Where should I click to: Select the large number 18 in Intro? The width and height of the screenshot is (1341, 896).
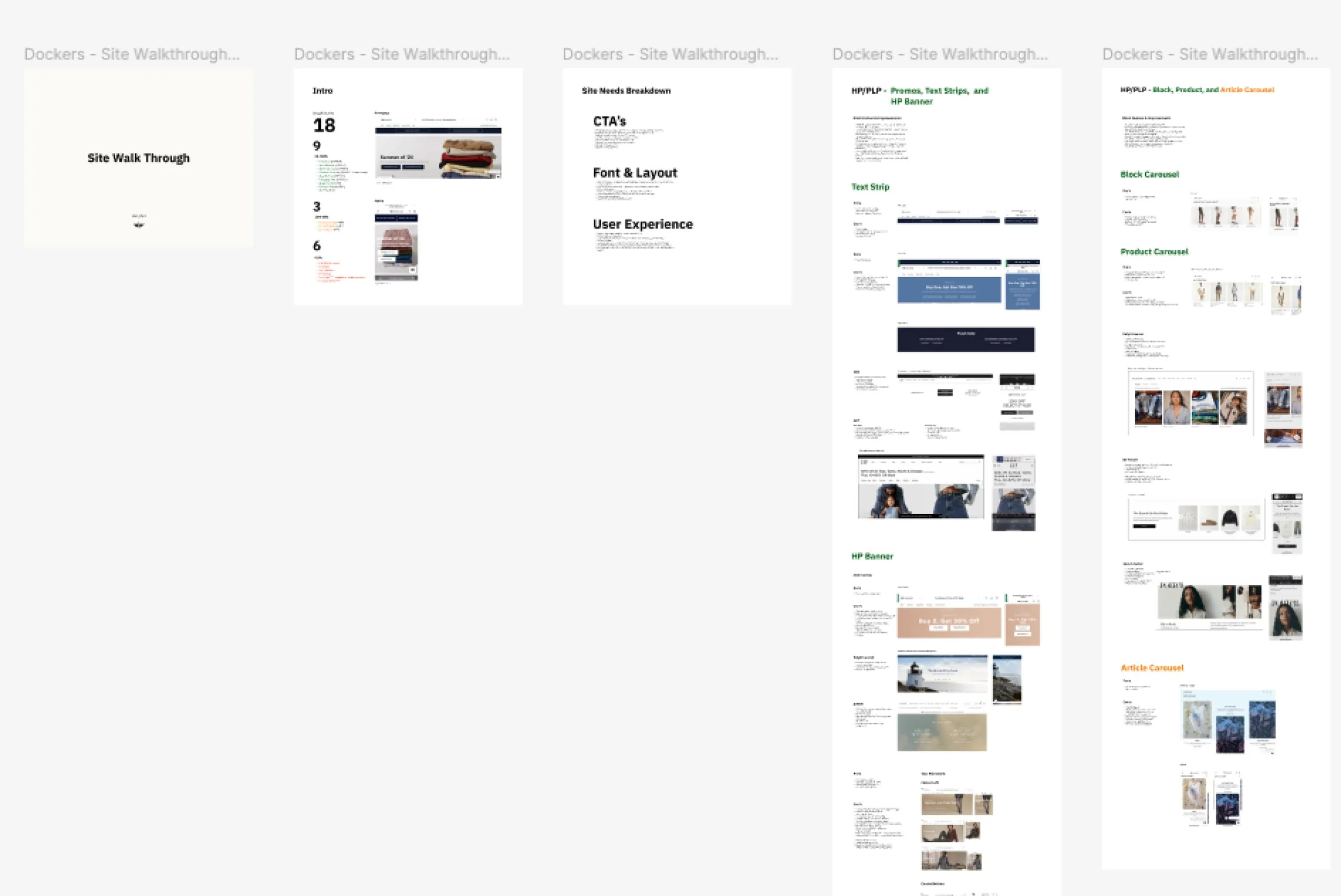[324, 125]
